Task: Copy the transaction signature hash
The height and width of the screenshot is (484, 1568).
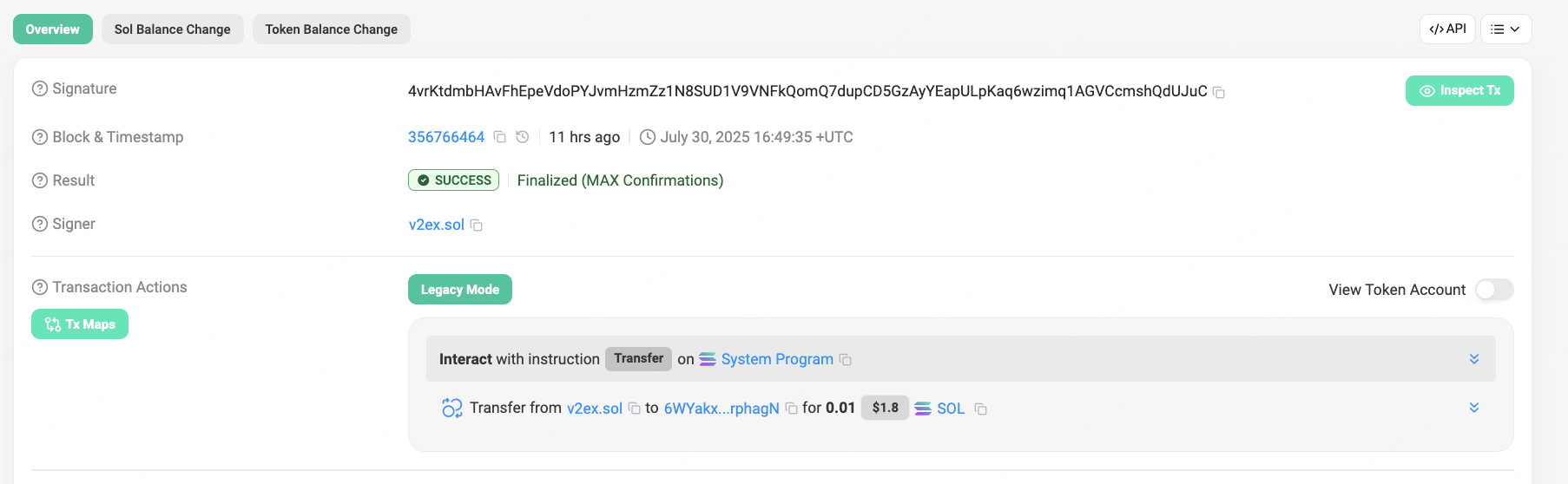Action: [x=1219, y=92]
